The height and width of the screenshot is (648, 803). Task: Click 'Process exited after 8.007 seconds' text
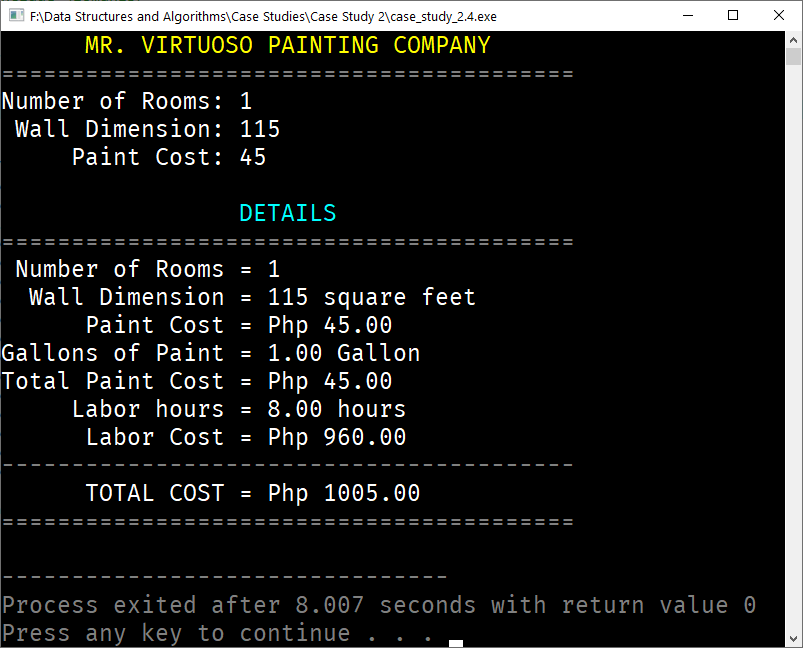pos(239,605)
